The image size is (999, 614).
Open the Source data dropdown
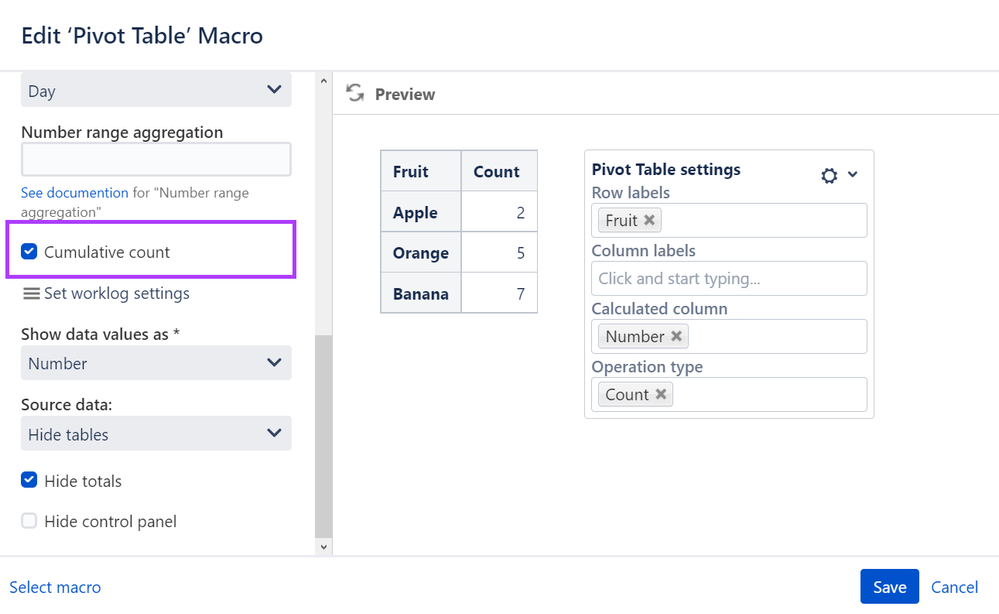pyautogui.click(x=156, y=435)
